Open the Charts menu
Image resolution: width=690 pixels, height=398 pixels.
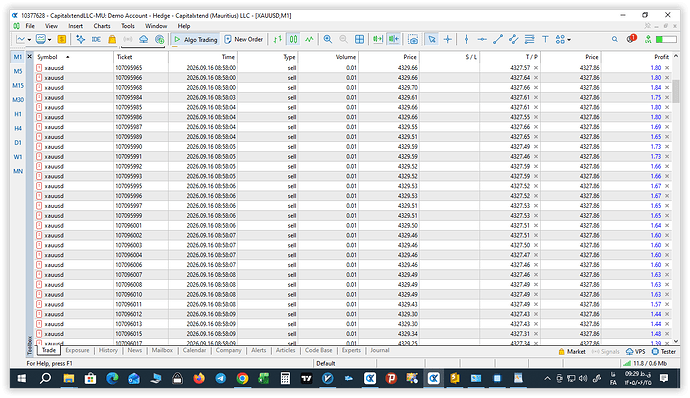tap(102, 26)
